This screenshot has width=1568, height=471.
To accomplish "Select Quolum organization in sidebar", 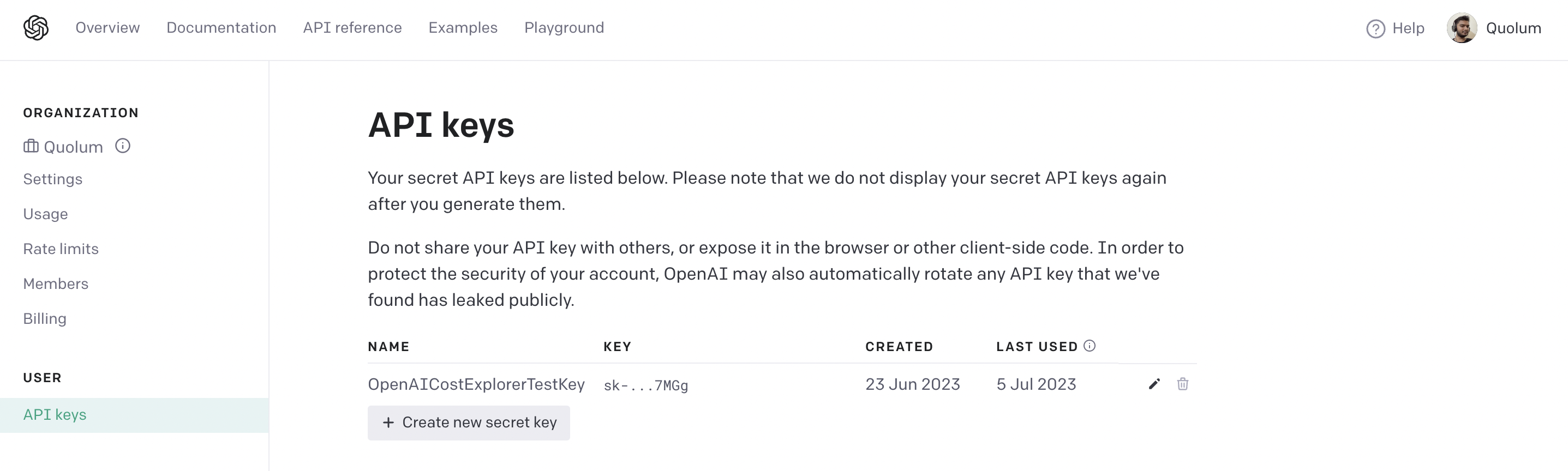I will [73, 147].
